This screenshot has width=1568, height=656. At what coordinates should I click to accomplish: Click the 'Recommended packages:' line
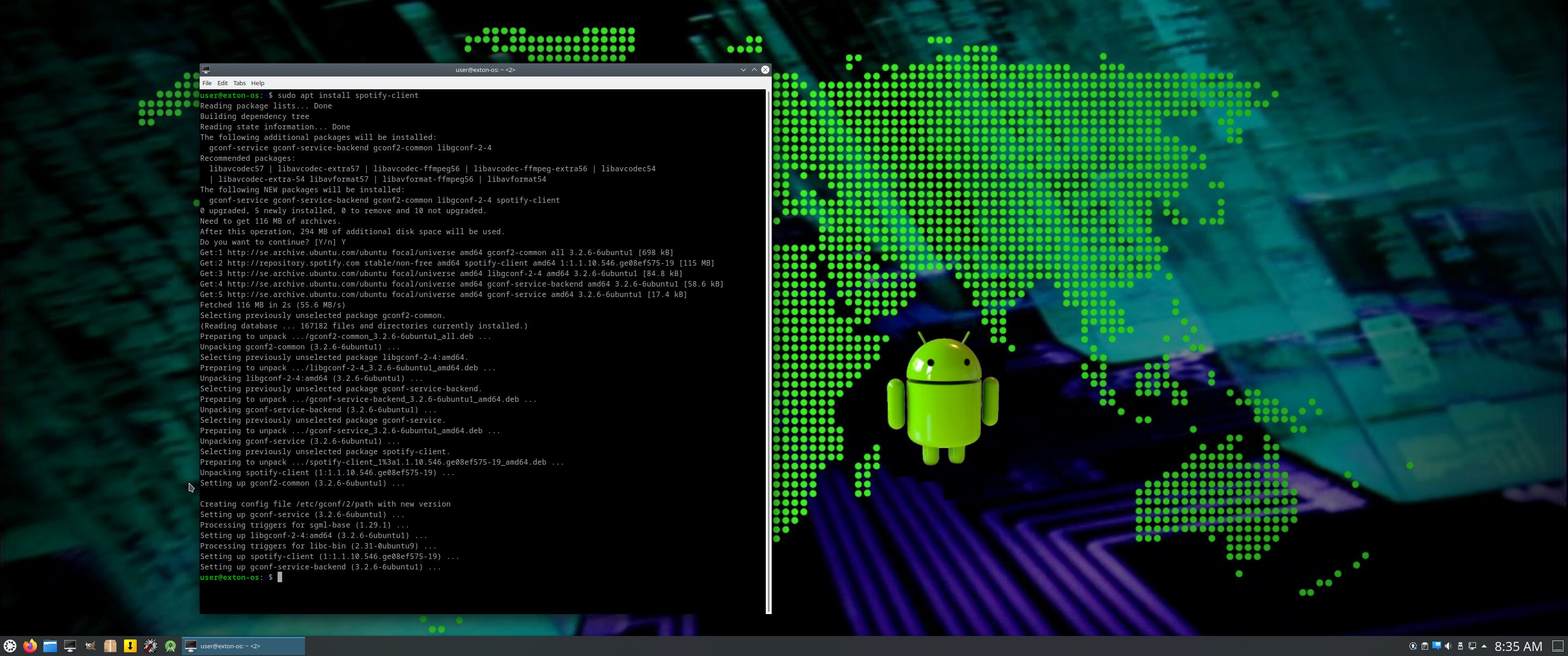pos(248,158)
